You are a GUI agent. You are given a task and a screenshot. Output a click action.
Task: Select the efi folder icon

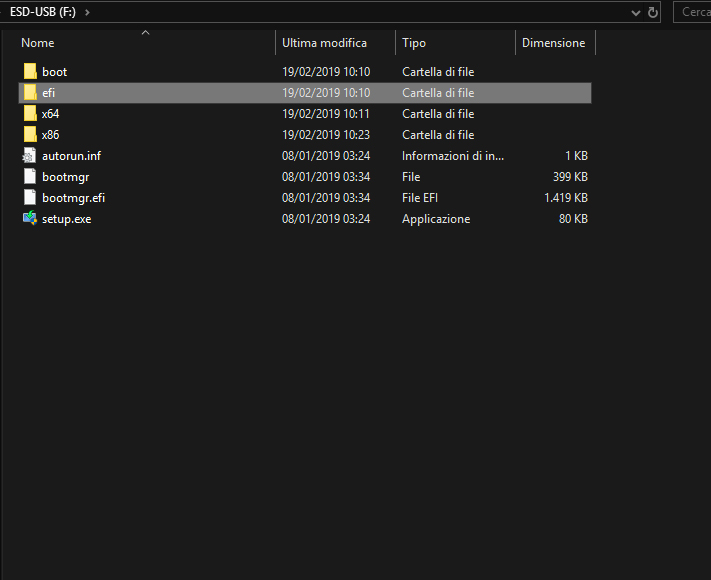coord(30,93)
